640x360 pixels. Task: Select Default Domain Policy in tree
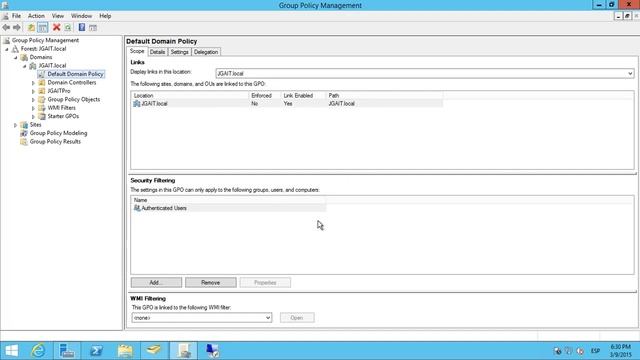pyautogui.click(x=75, y=74)
